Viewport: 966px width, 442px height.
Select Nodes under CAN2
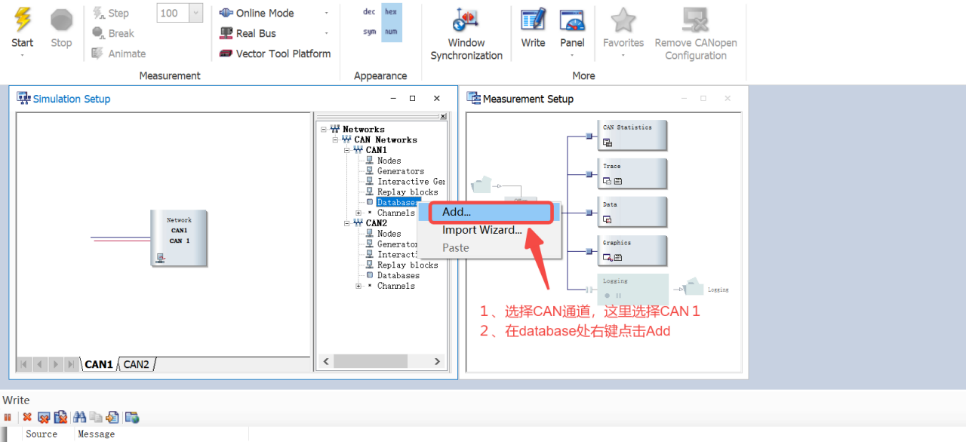[x=389, y=234]
